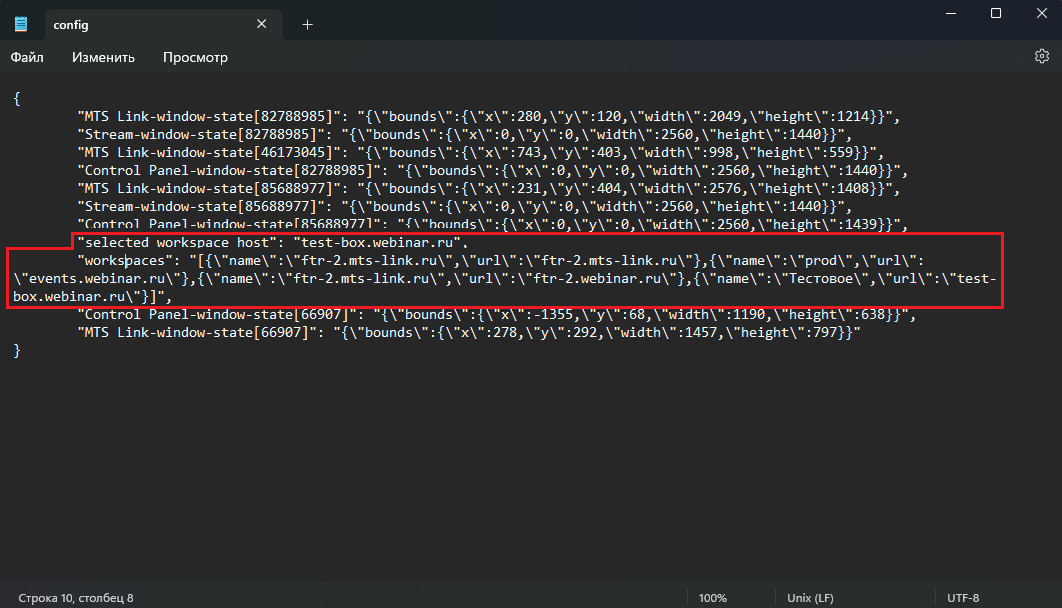1062x608 pixels.
Task: Open the Файл menu
Action: pyautogui.click(x=27, y=58)
